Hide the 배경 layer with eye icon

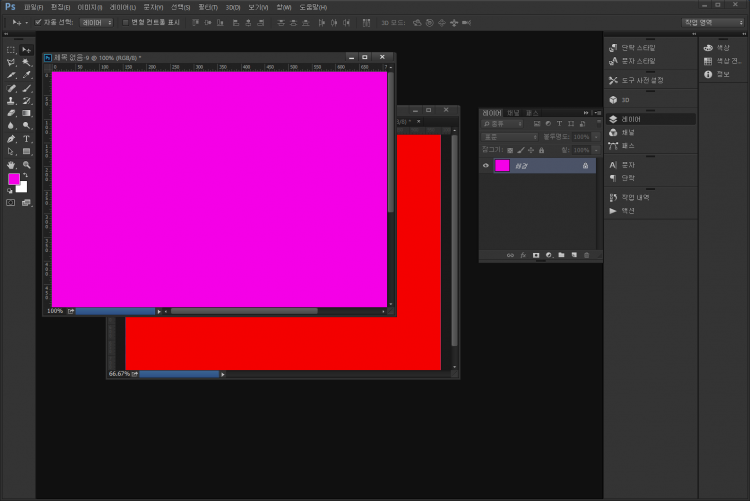click(486, 166)
